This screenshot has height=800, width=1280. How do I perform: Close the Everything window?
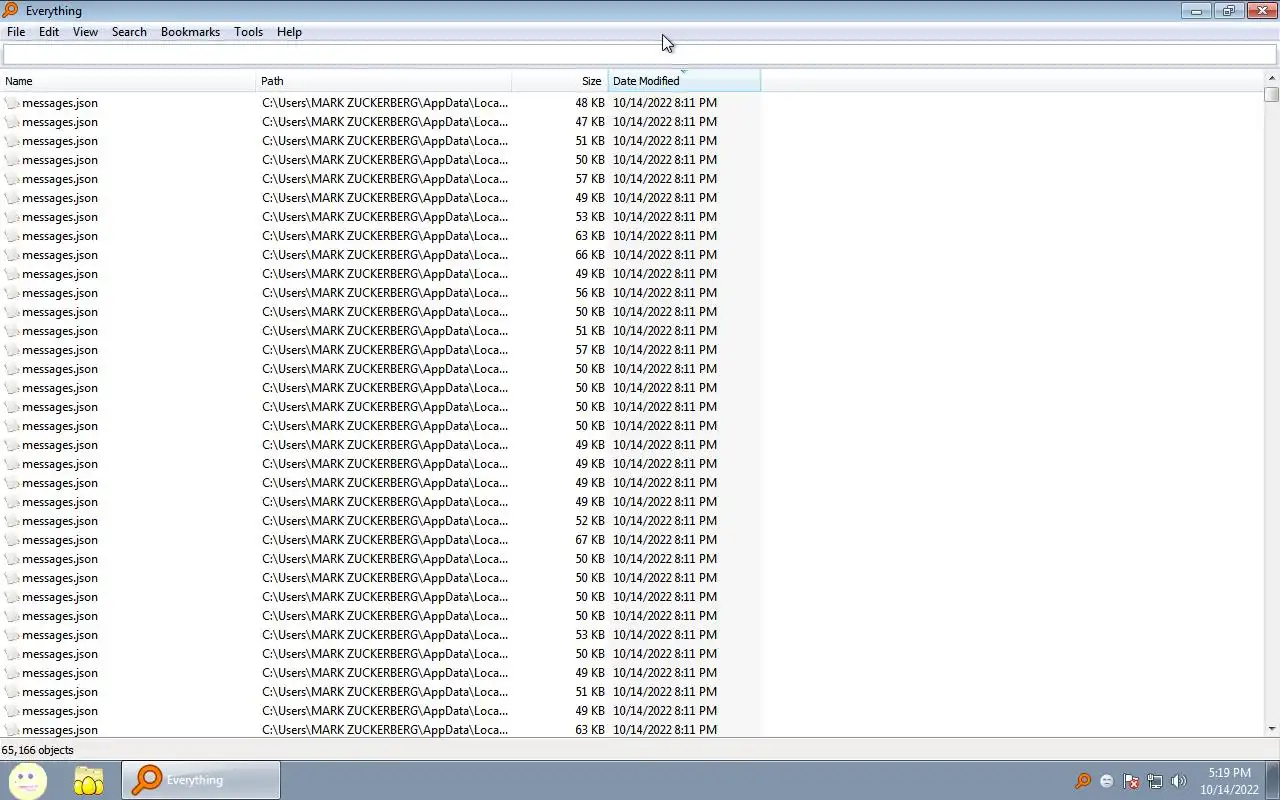(1261, 10)
